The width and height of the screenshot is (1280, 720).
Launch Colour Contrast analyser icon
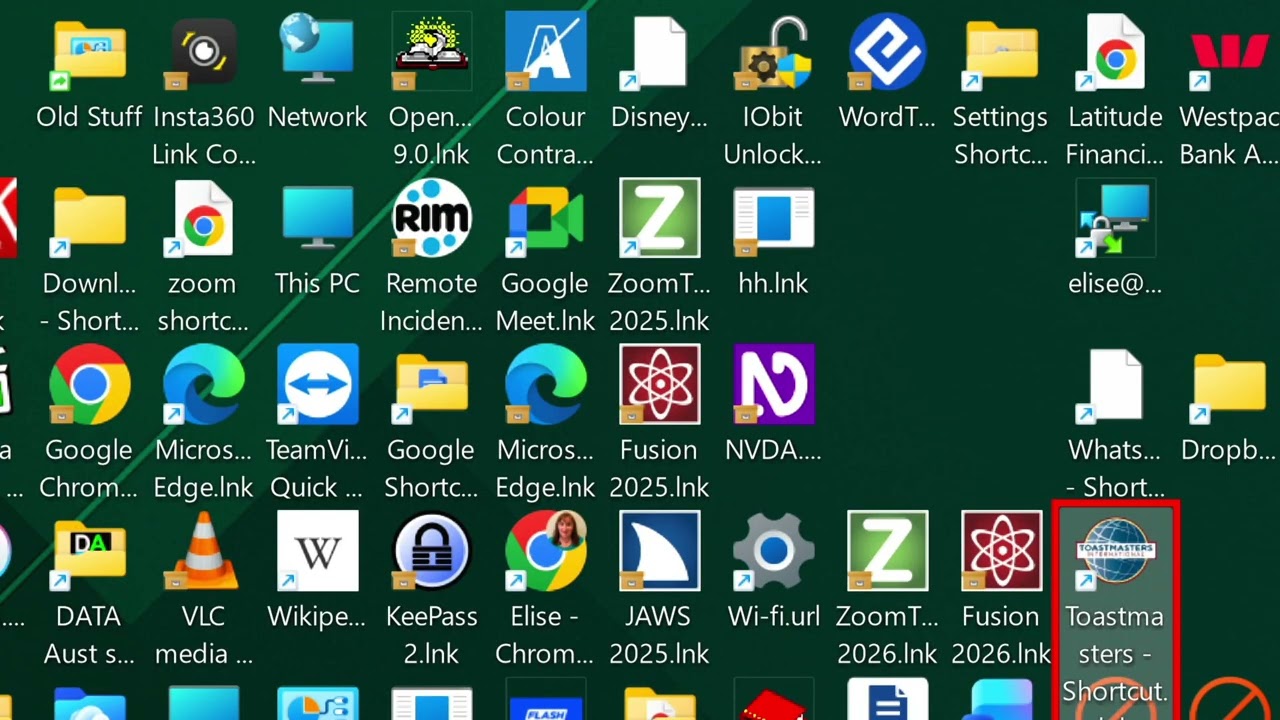(545, 52)
